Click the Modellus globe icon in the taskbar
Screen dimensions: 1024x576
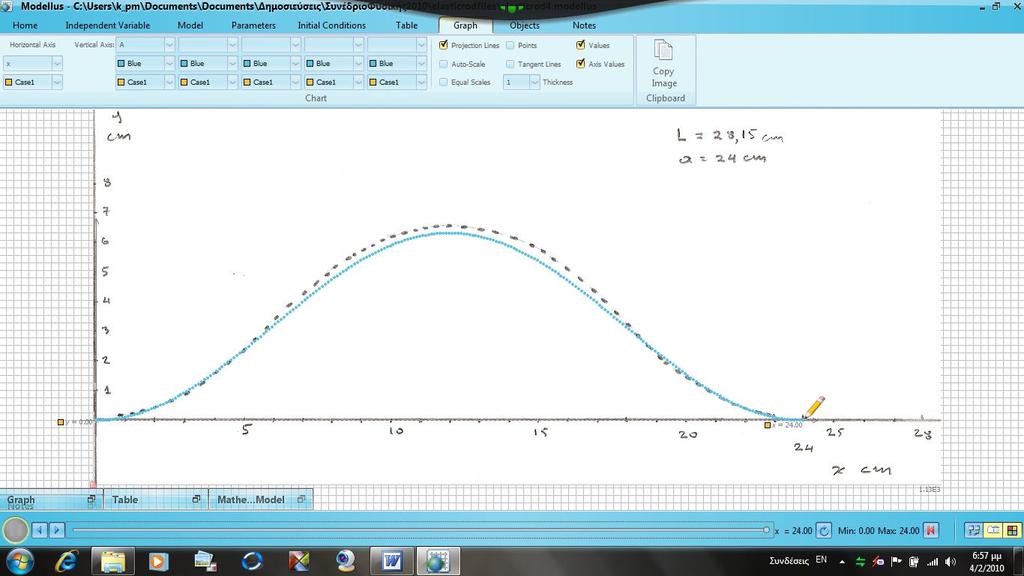(438, 561)
